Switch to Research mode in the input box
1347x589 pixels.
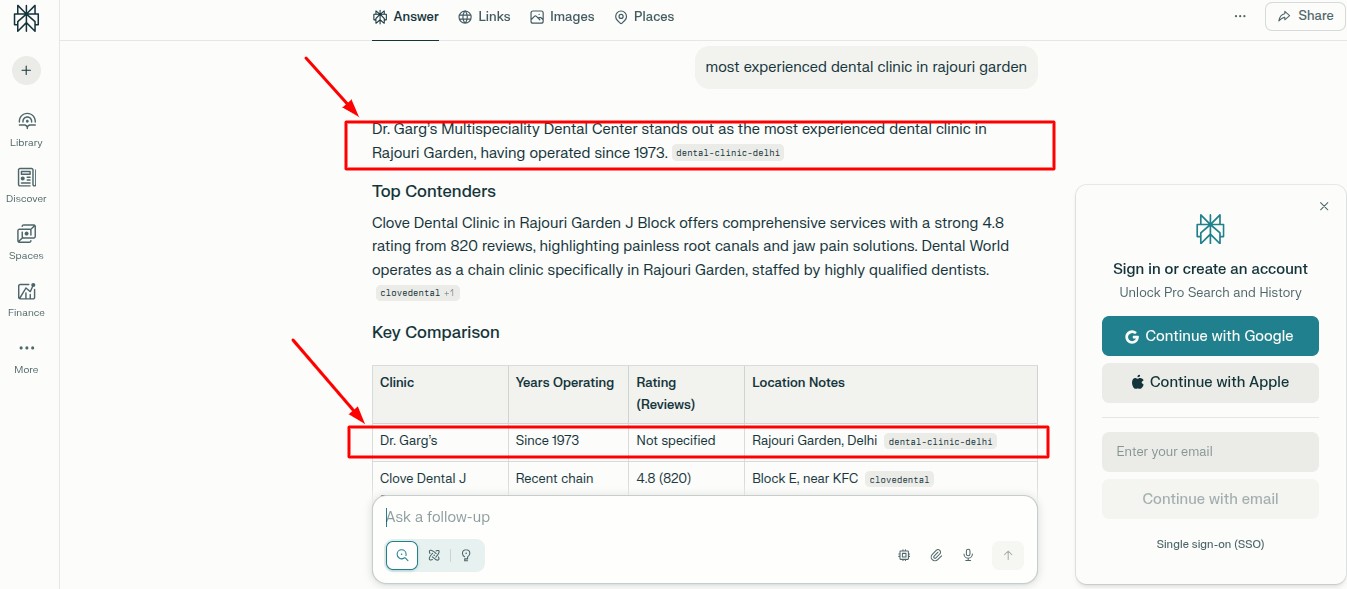tap(434, 555)
